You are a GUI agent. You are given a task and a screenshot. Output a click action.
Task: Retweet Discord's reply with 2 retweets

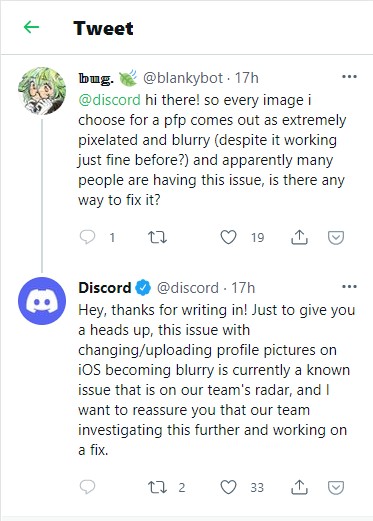(x=157, y=487)
